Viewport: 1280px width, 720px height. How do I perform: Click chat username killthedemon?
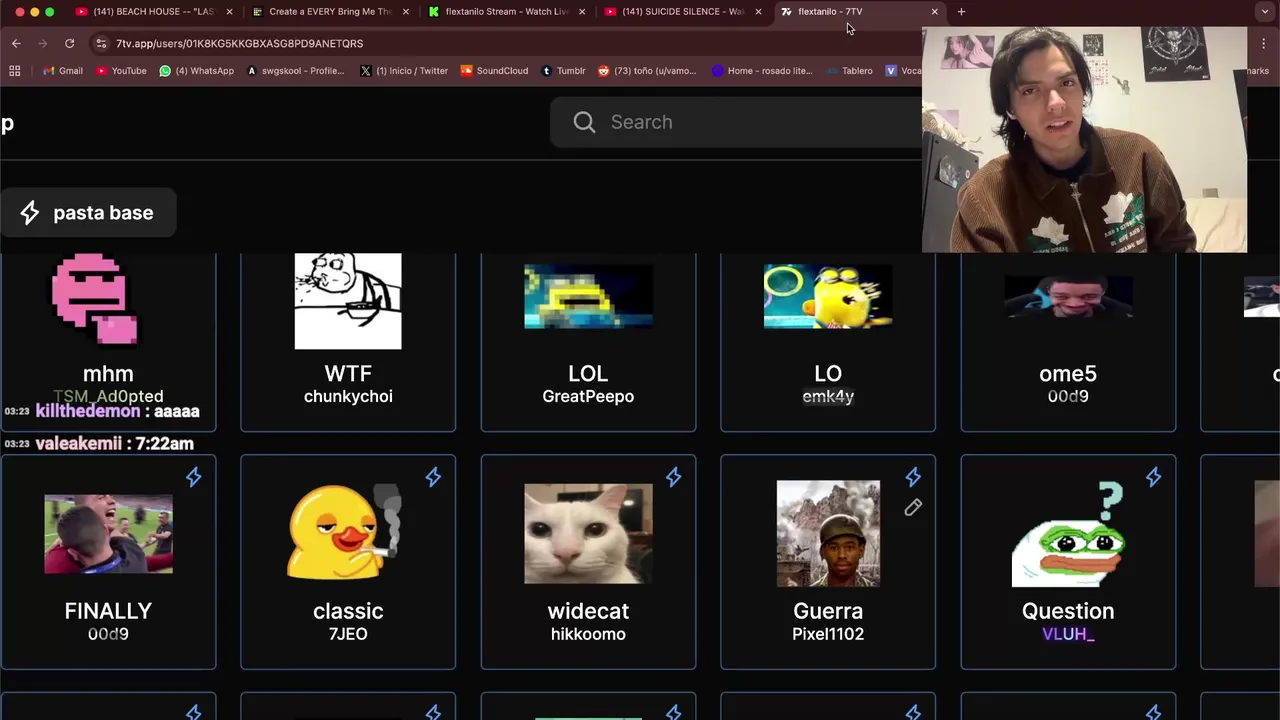[88, 411]
